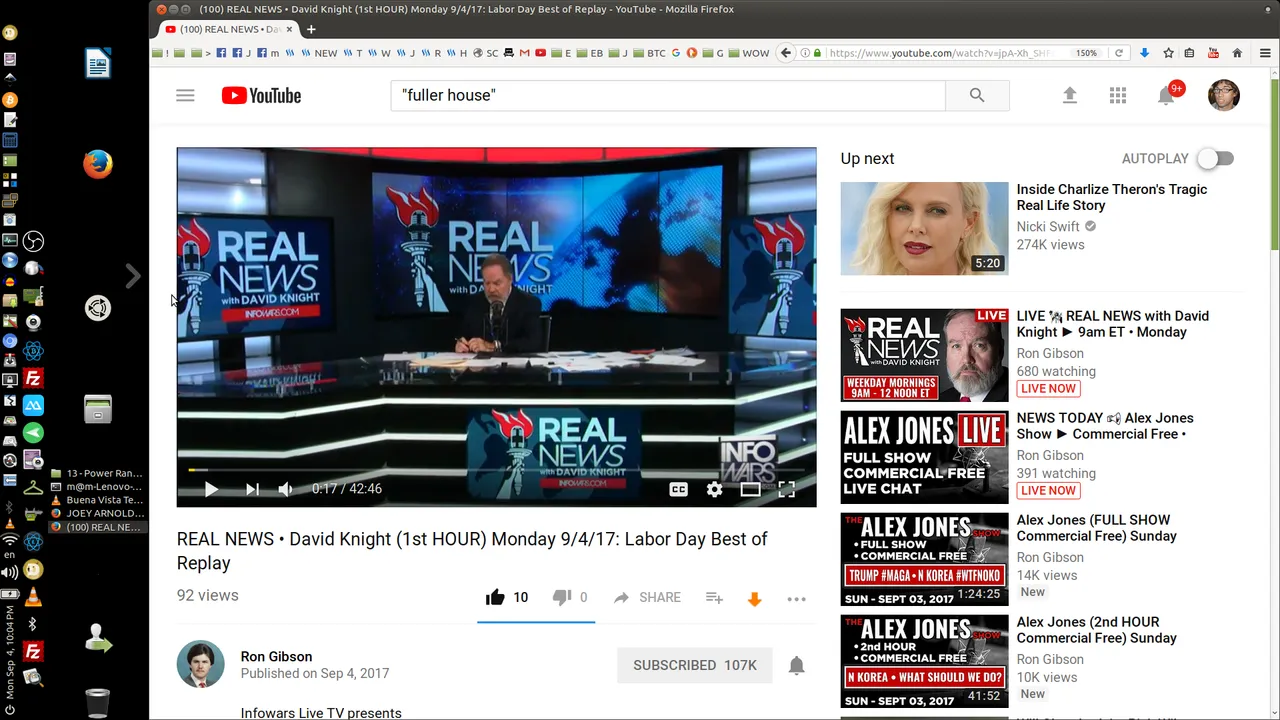1280x720 pixels.
Task: Seek along the video progress bar
Action: coord(496,469)
